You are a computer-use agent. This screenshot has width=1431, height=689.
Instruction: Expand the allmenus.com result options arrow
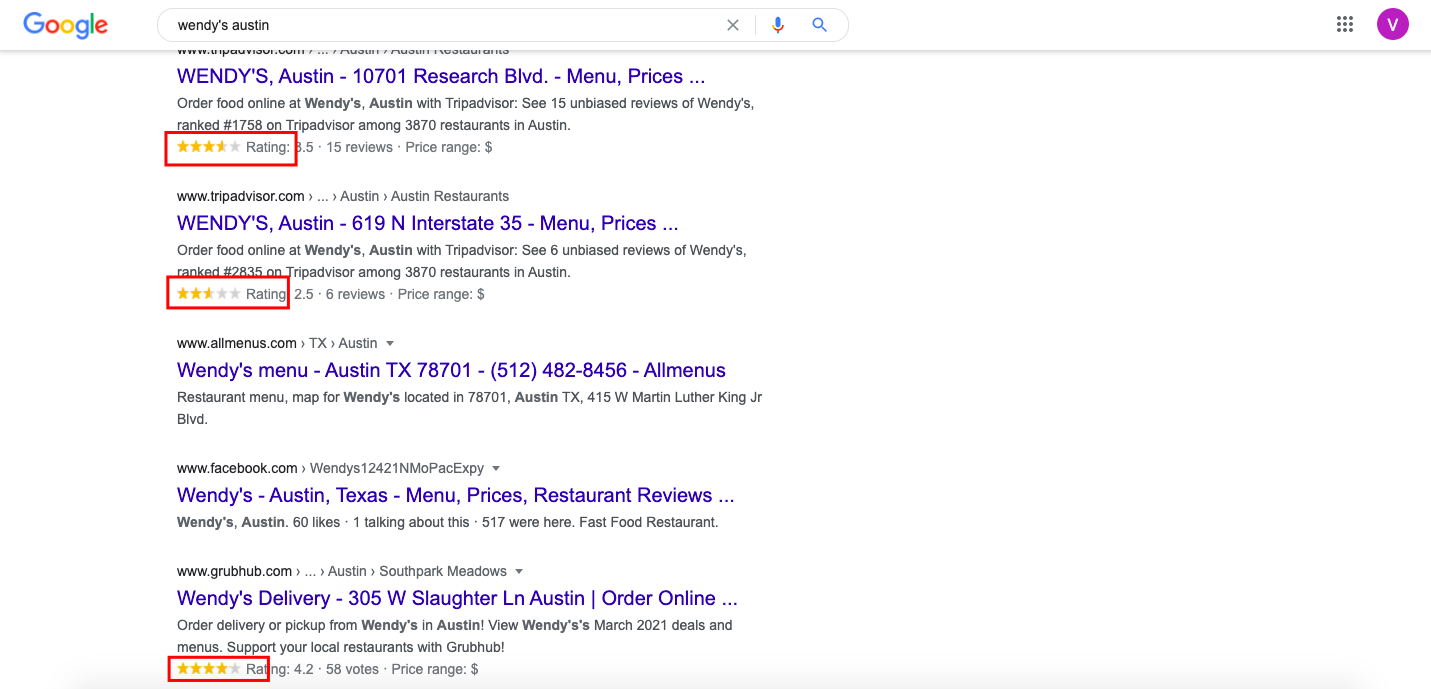point(390,343)
